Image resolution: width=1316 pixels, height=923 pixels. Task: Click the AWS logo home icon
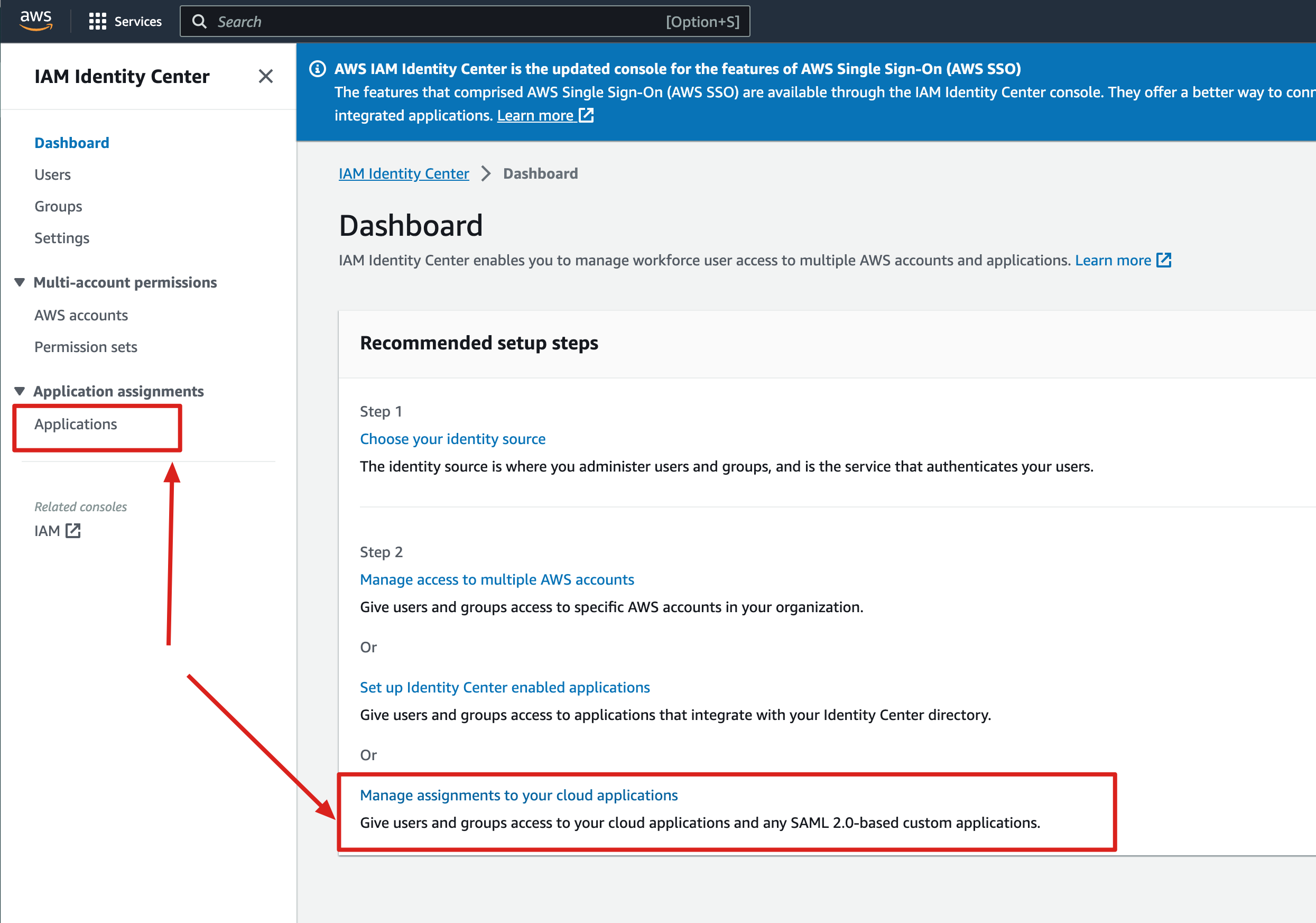(36, 21)
